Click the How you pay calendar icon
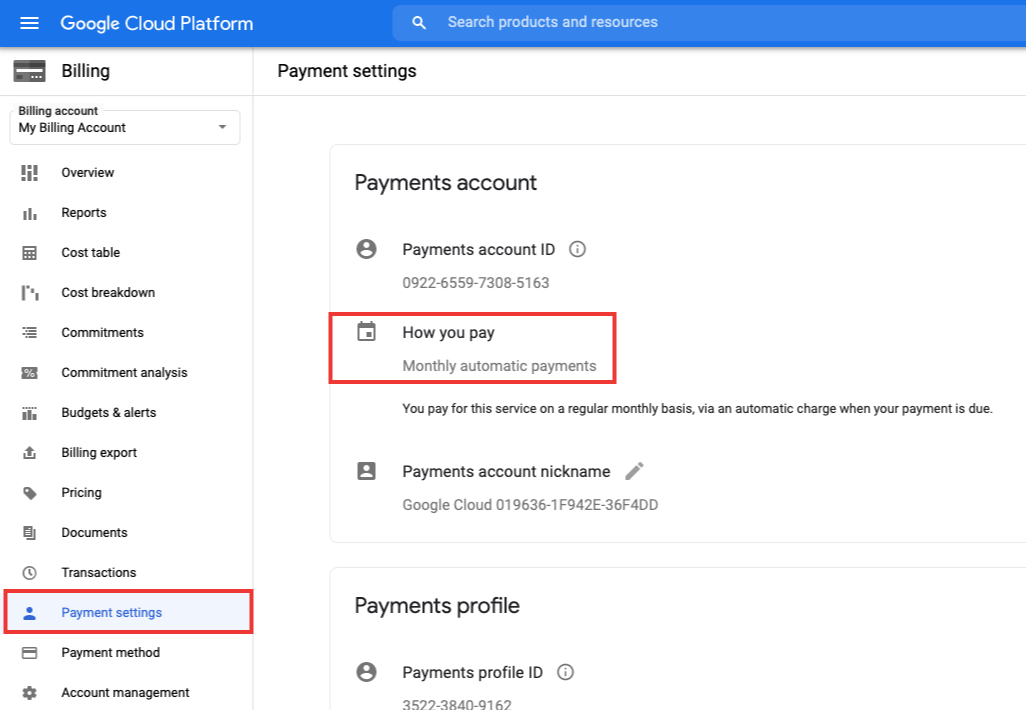The image size is (1027, 710). tap(366, 331)
